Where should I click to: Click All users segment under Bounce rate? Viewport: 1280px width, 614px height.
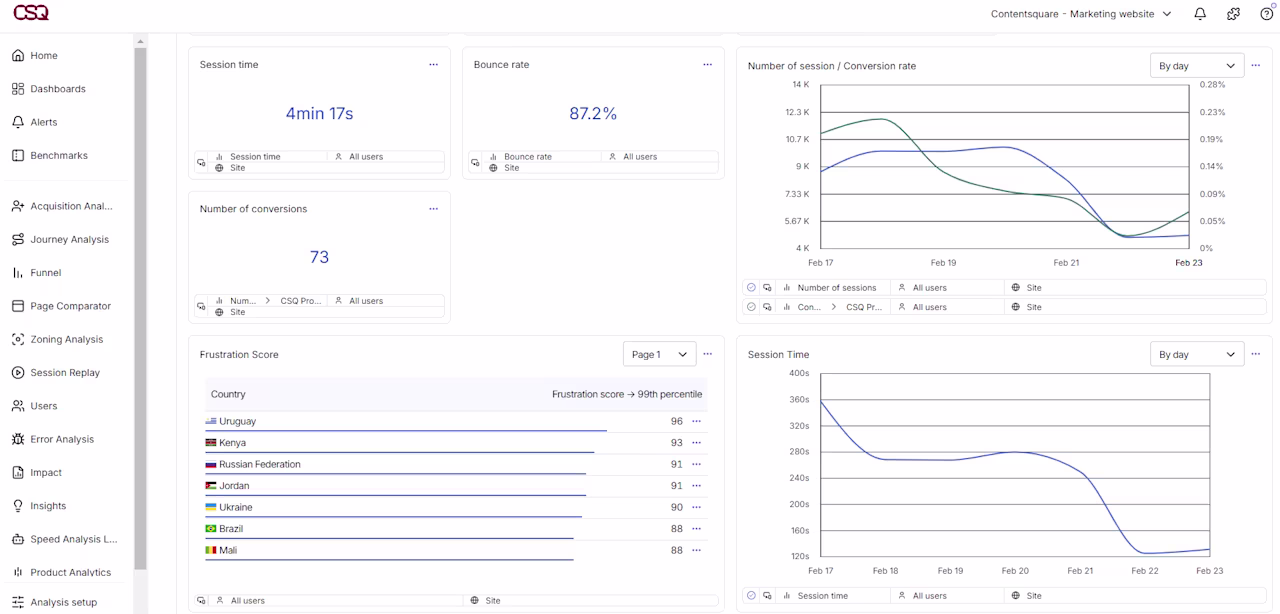click(x=640, y=157)
